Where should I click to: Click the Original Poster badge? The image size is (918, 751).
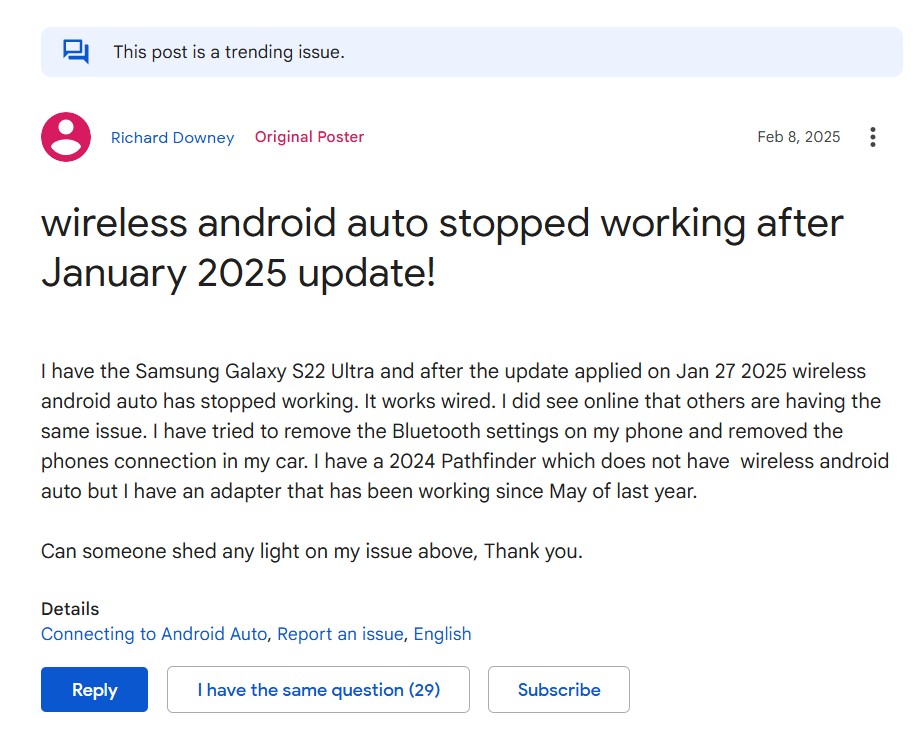pos(309,137)
